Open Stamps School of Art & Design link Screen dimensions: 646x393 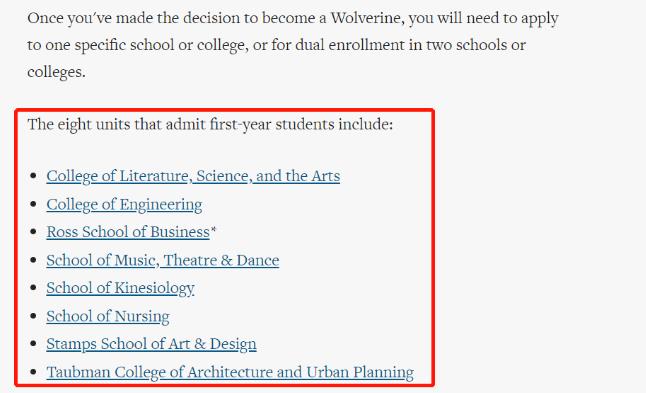pos(151,344)
